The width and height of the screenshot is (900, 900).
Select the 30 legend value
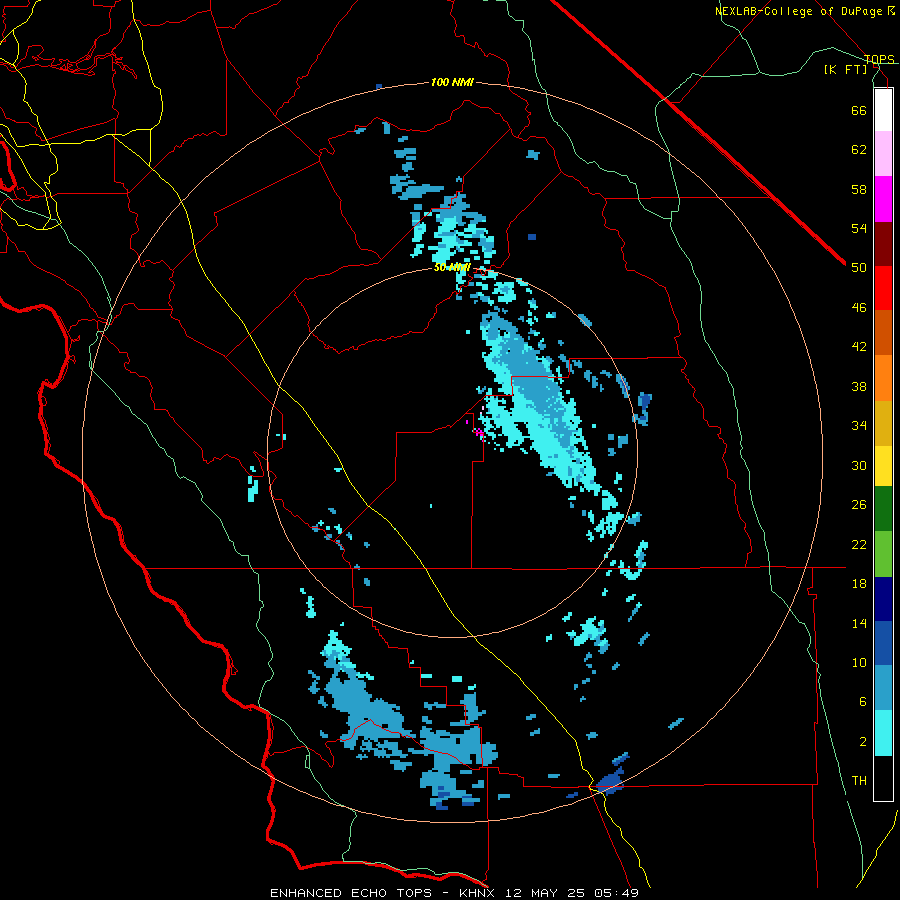tap(859, 465)
